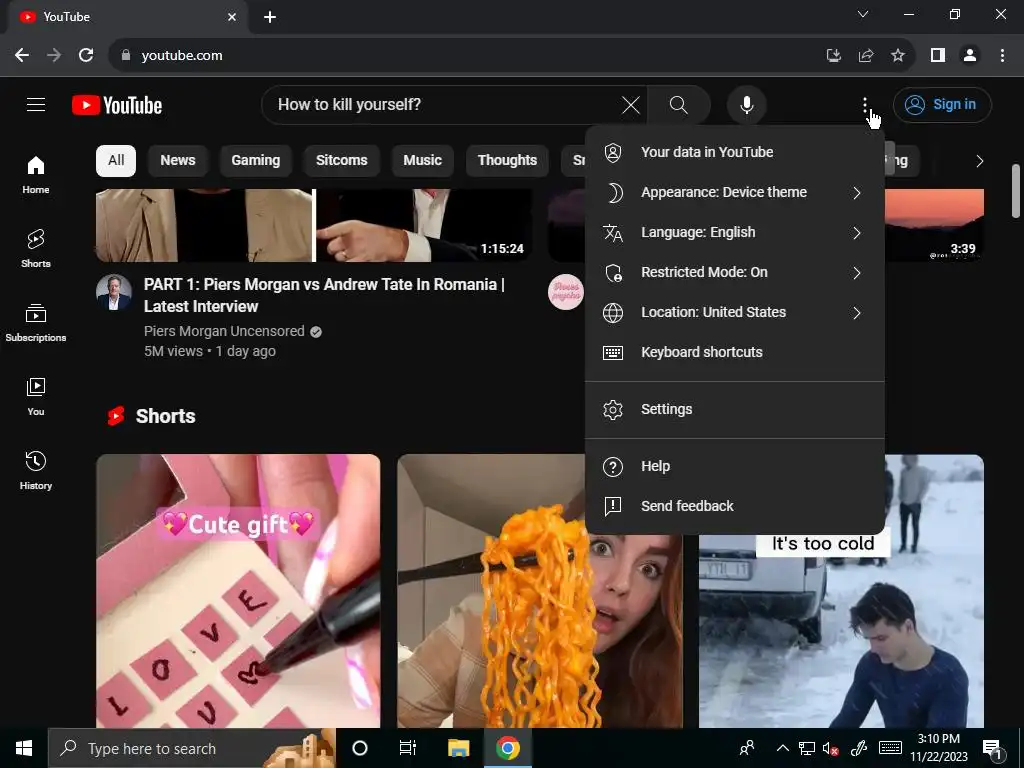
Task: Open Settings from the menu
Action: [735, 409]
